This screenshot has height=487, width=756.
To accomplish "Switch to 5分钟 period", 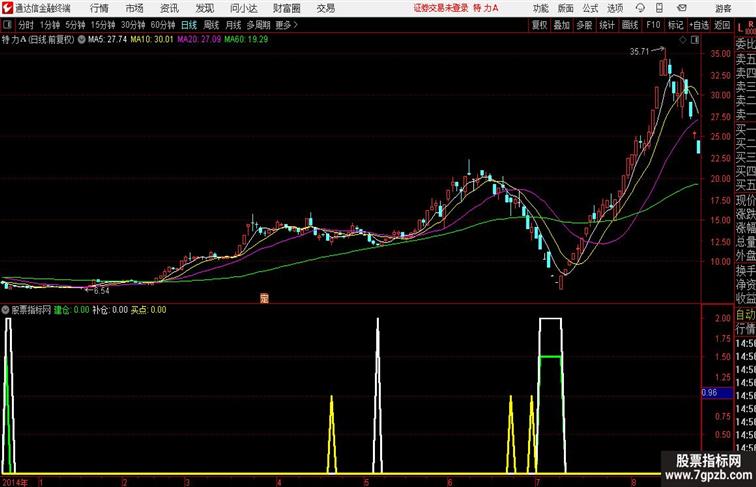I will click(75, 25).
